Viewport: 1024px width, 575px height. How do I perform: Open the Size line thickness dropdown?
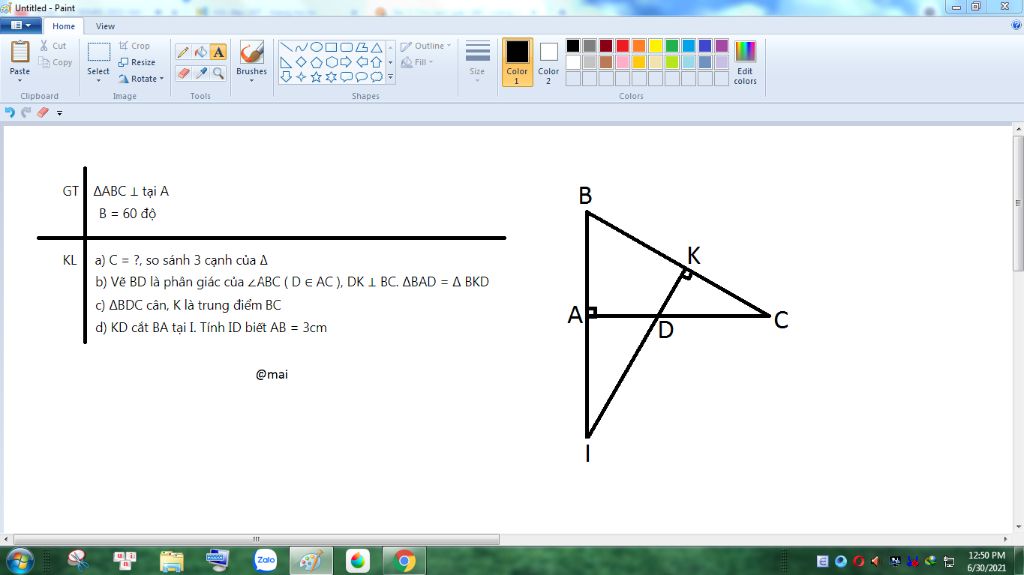click(477, 61)
